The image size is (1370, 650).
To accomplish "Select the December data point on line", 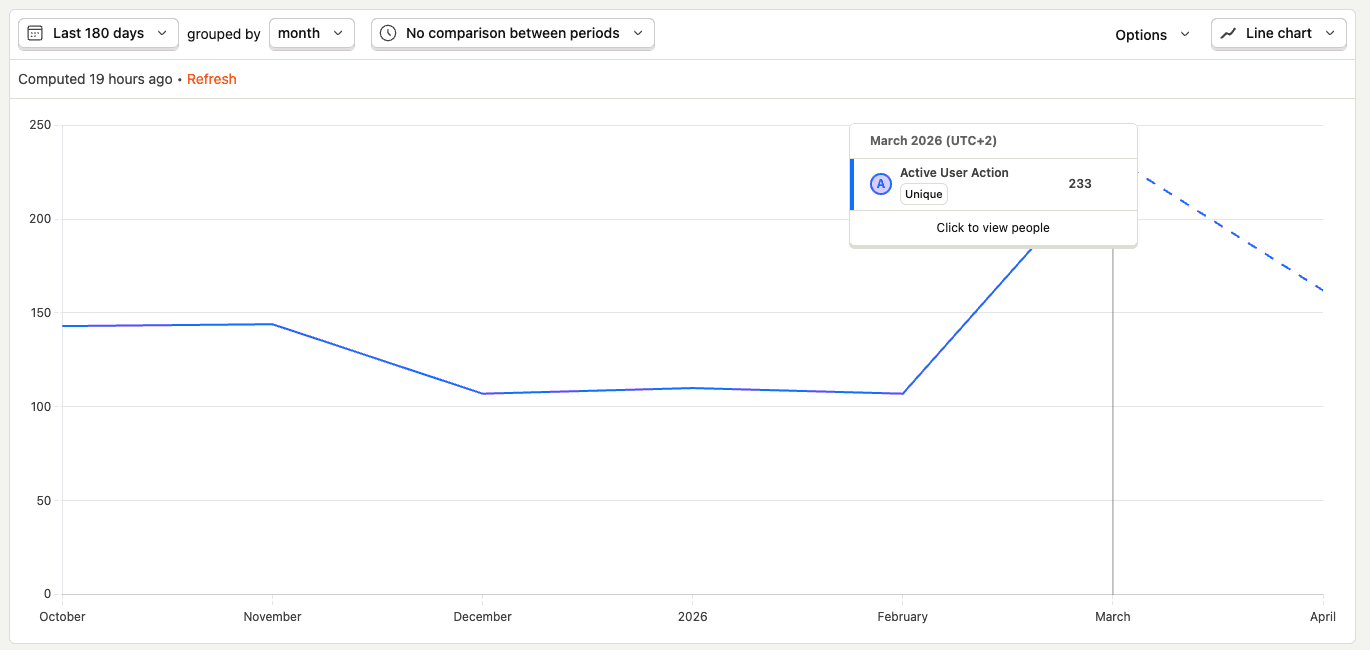I will click(x=483, y=393).
